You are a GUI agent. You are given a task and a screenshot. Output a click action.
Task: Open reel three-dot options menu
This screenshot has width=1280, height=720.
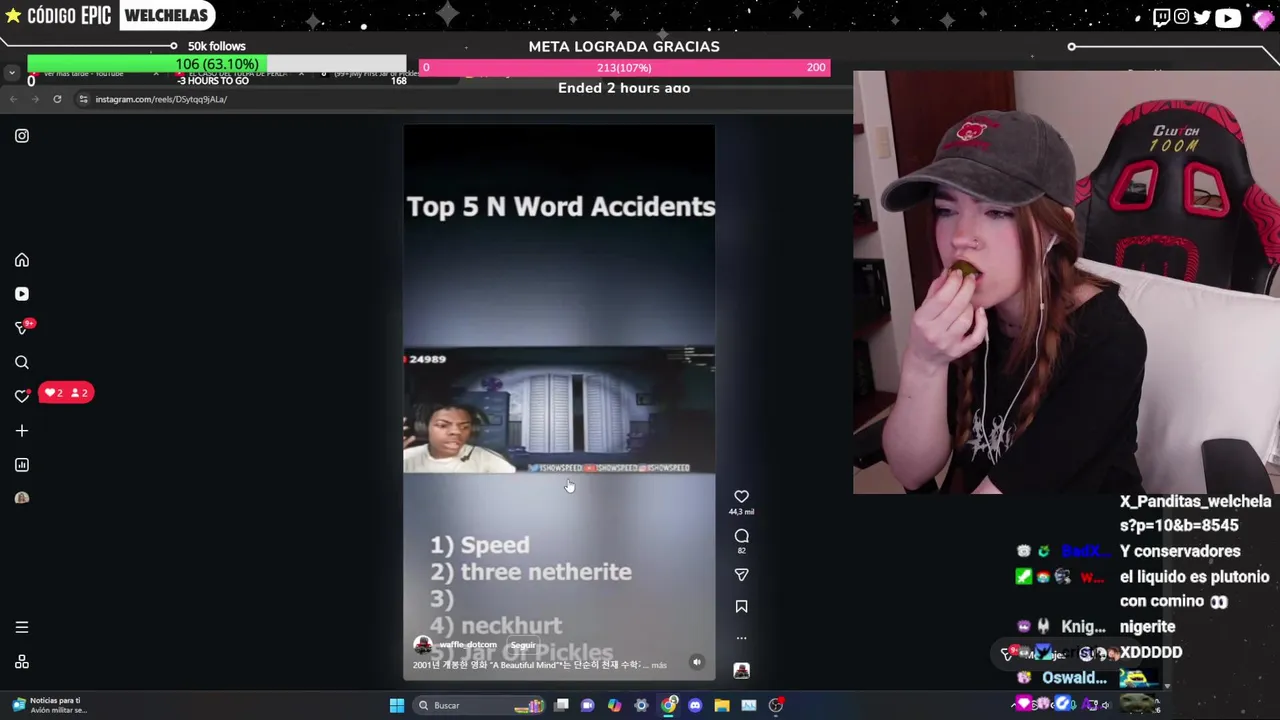741,638
